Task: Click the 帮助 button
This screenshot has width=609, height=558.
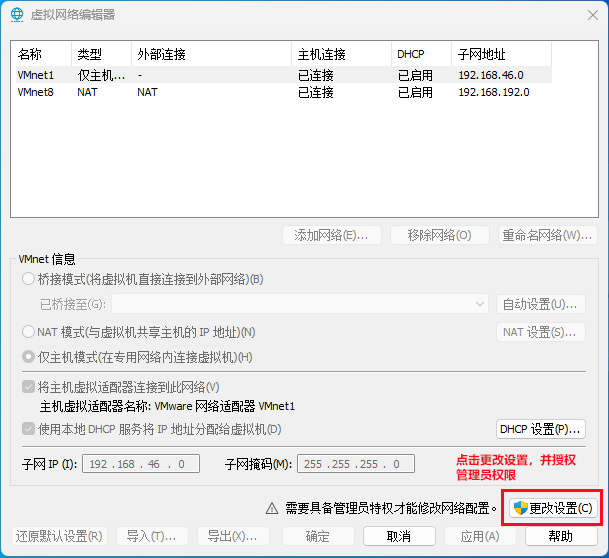Action: 561,536
